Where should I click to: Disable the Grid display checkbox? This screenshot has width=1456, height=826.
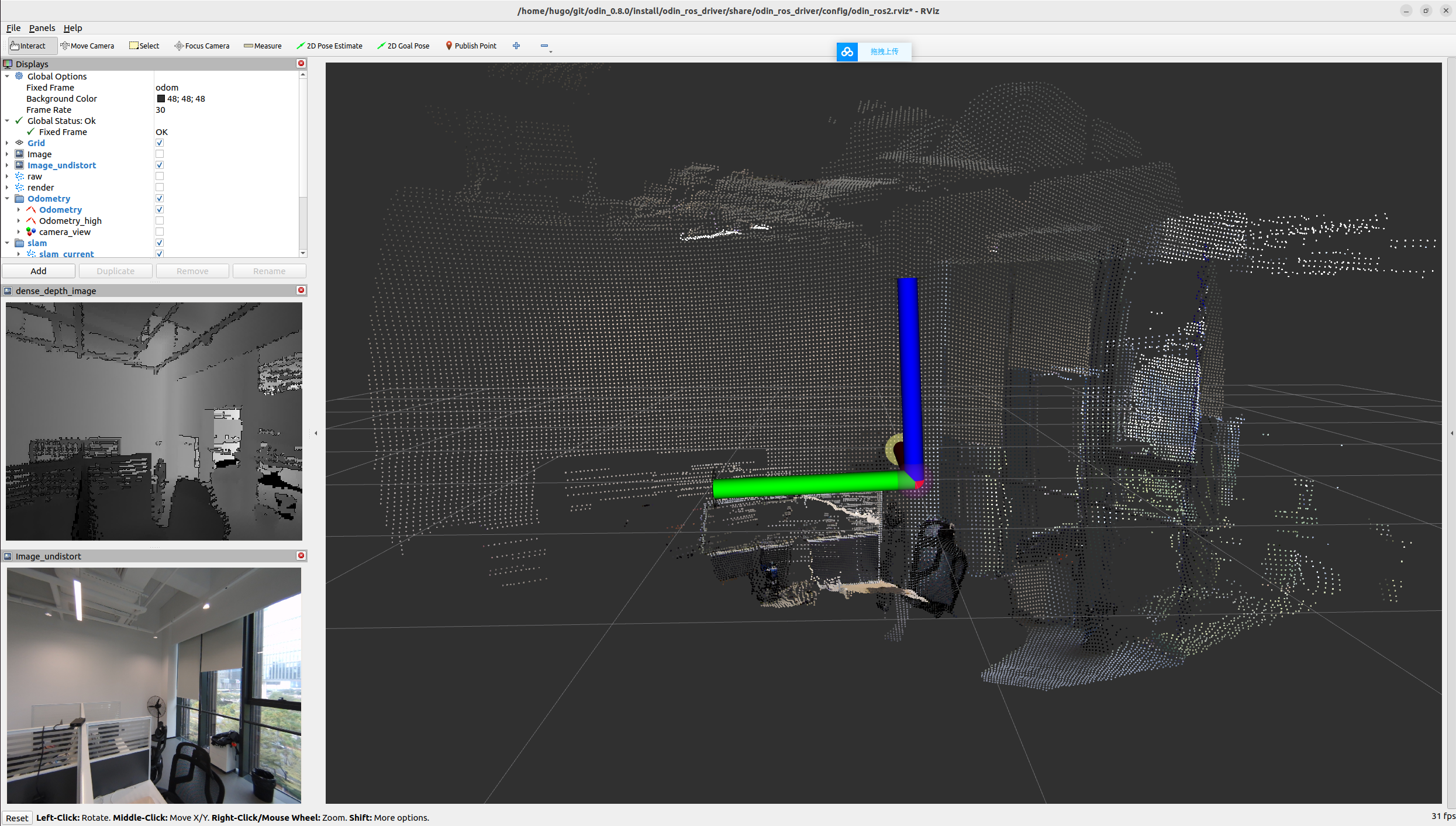(160, 143)
